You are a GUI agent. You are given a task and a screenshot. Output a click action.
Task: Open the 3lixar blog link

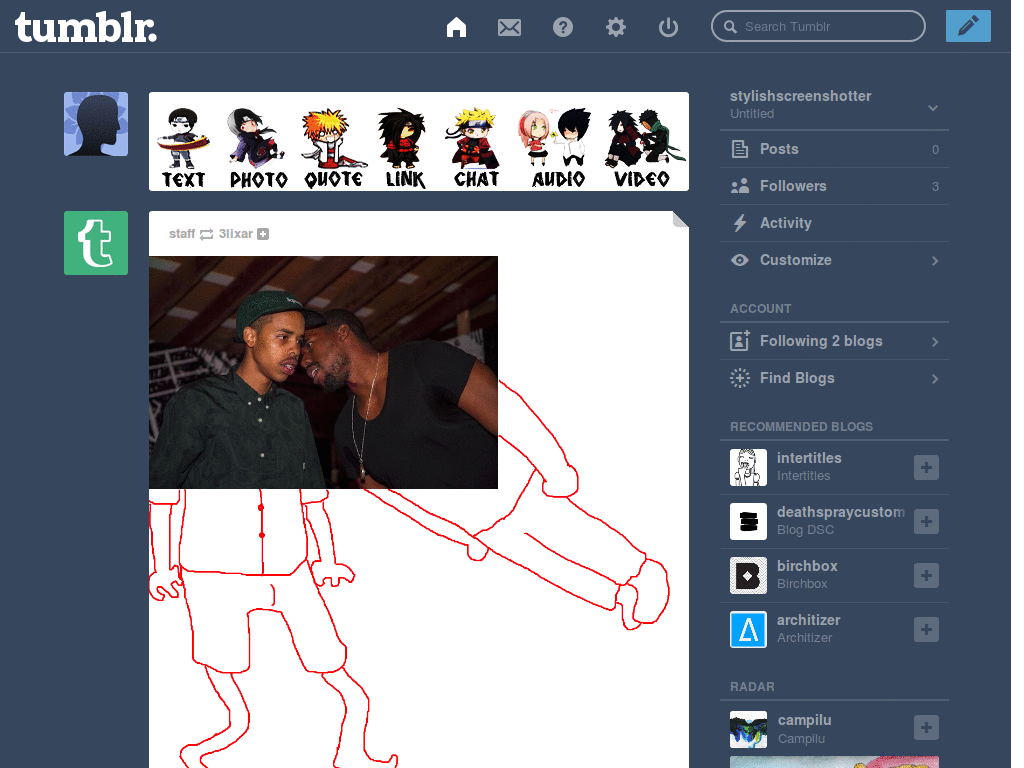pos(235,234)
